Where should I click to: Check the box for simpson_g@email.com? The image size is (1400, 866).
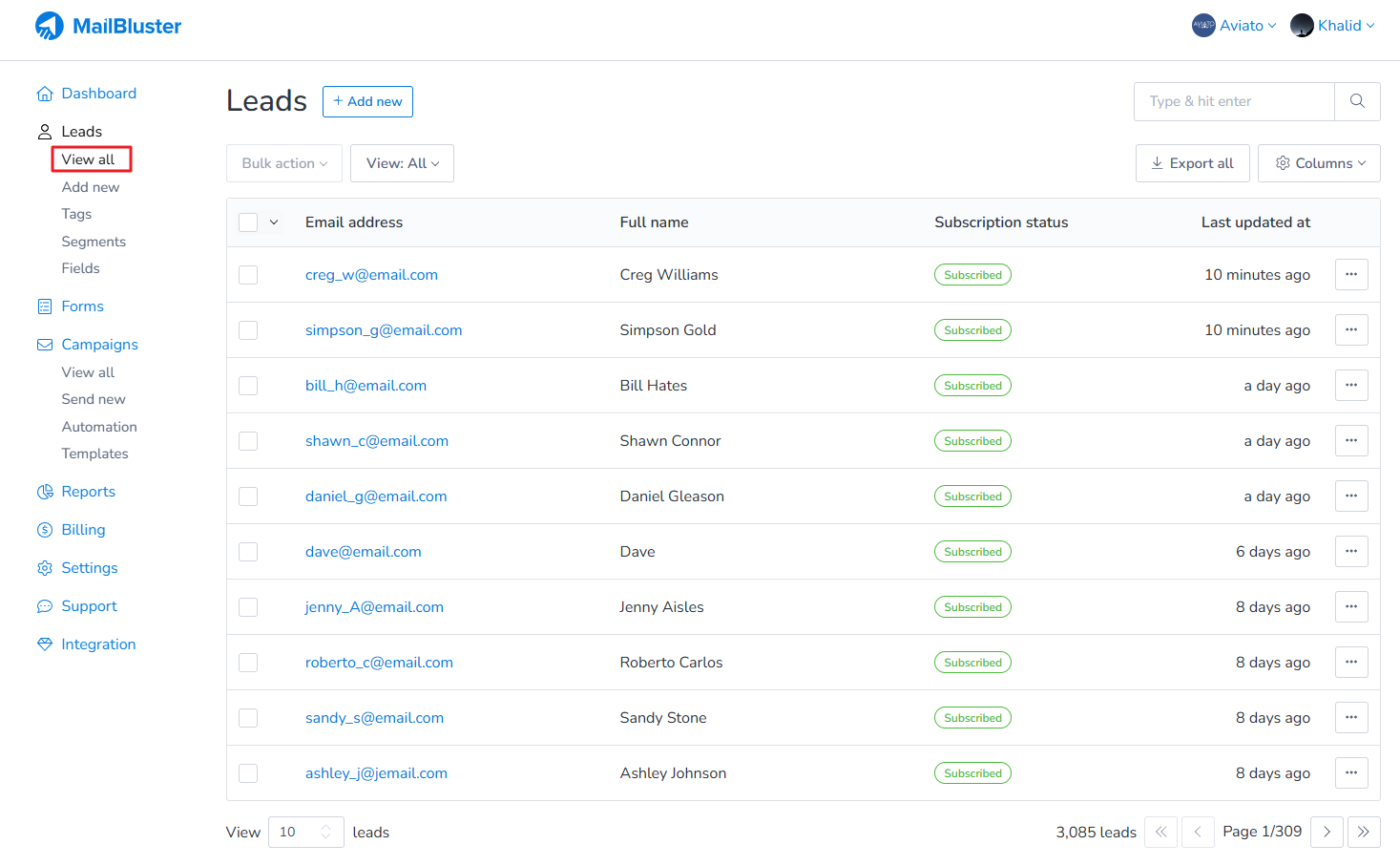248,330
